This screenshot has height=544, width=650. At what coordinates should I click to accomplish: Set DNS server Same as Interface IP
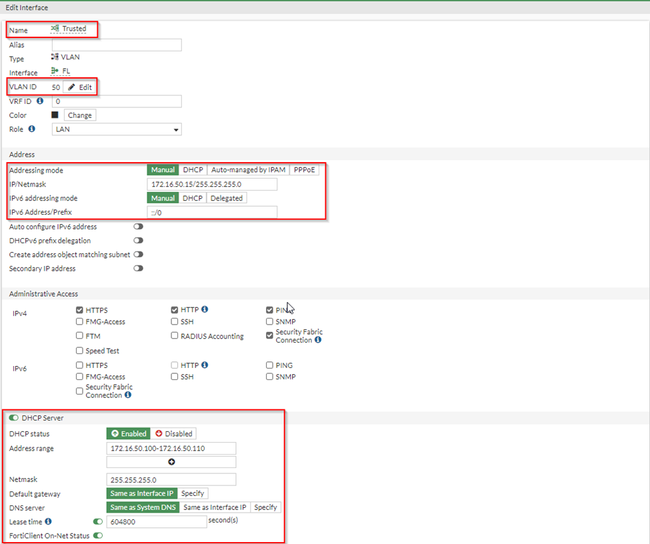click(x=215, y=507)
